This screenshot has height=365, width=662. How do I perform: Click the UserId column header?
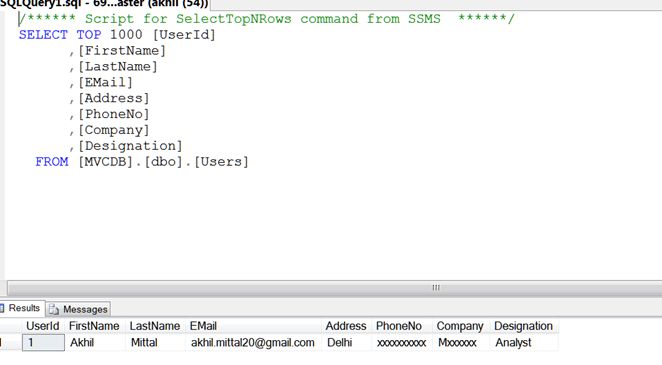coord(43,326)
